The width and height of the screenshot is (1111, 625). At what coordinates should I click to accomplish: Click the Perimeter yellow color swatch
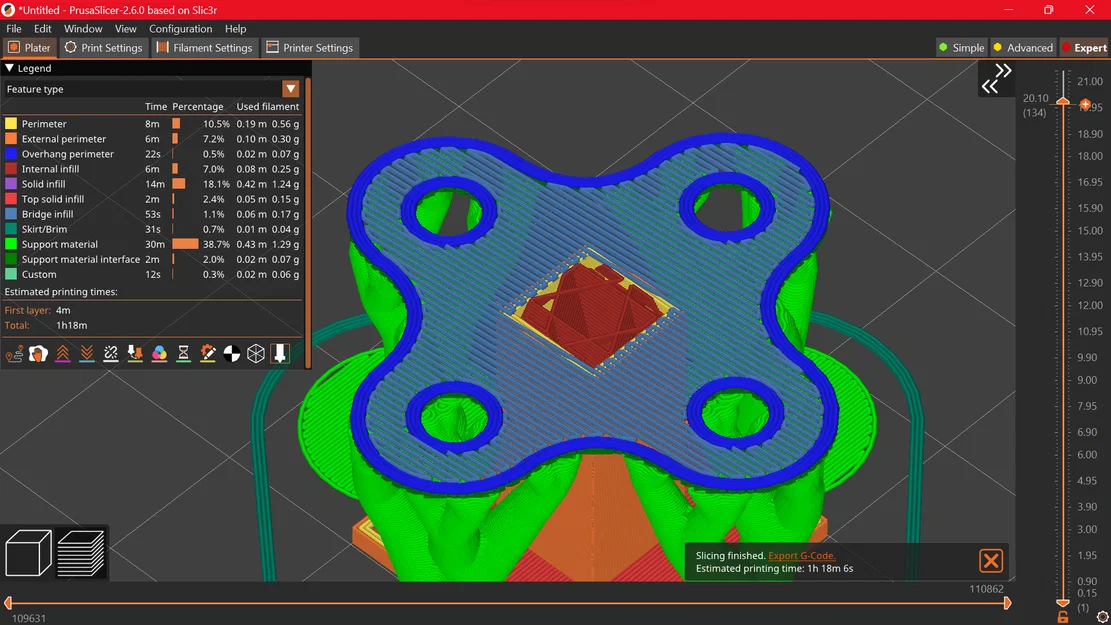(x=11, y=123)
